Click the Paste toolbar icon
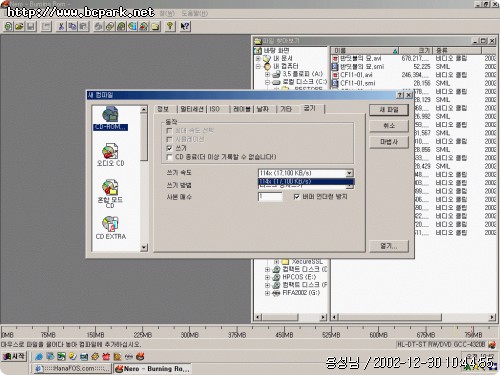Viewport: 500px width, 375px height. click(83, 26)
